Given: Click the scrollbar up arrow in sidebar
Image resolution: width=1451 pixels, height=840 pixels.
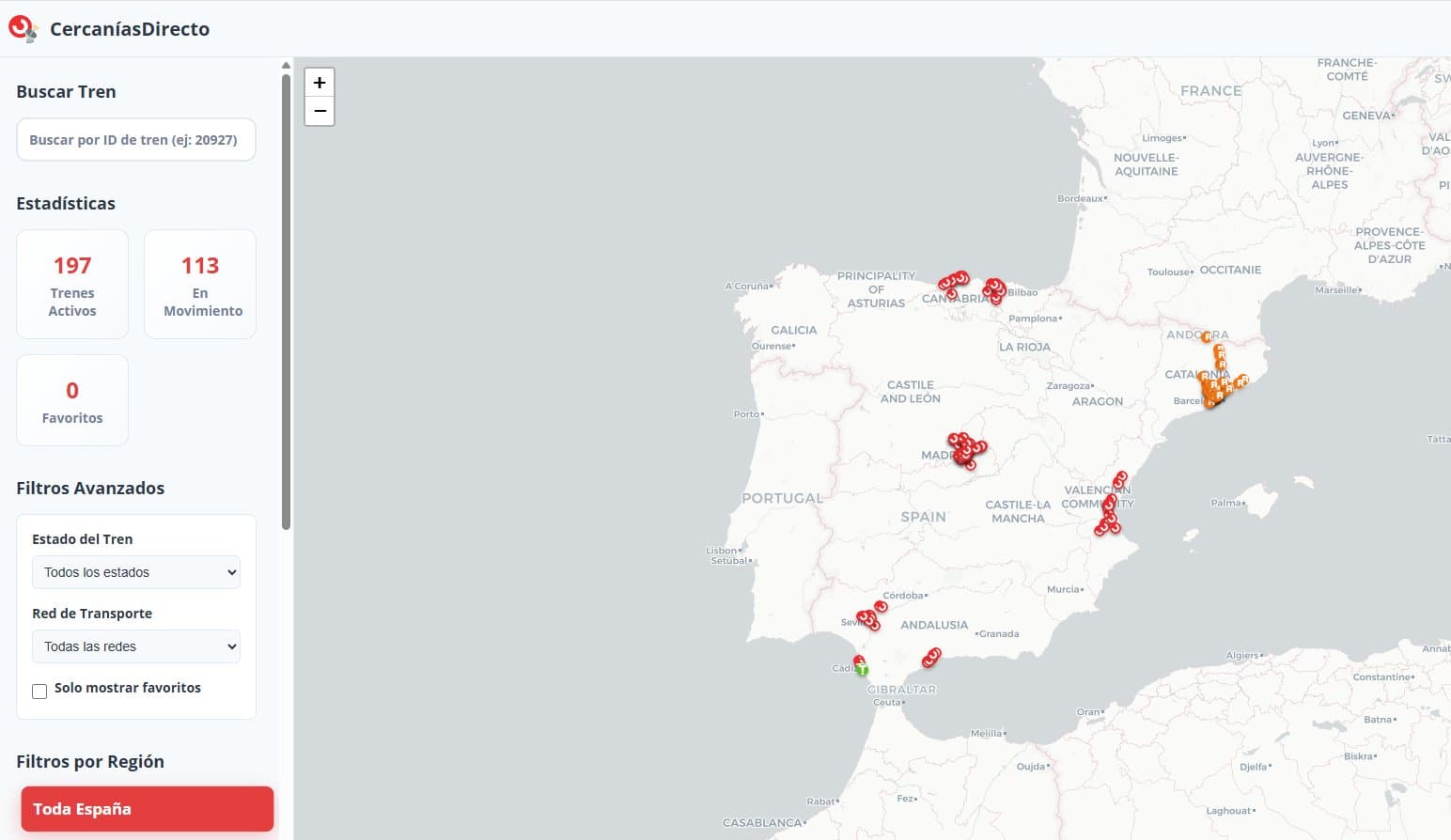Looking at the screenshot, I should [286, 65].
